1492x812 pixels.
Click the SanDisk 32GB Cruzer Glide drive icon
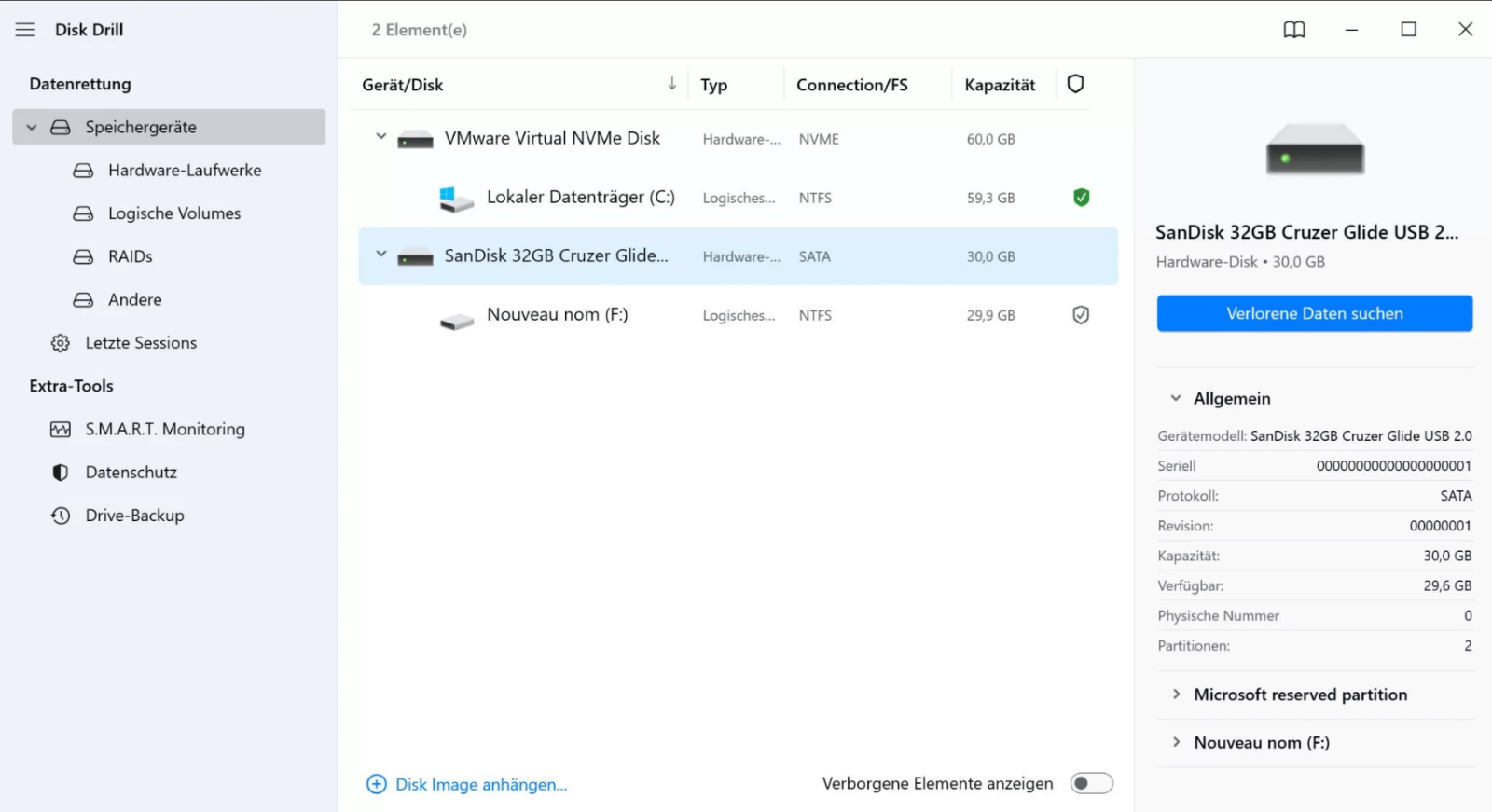pos(415,257)
